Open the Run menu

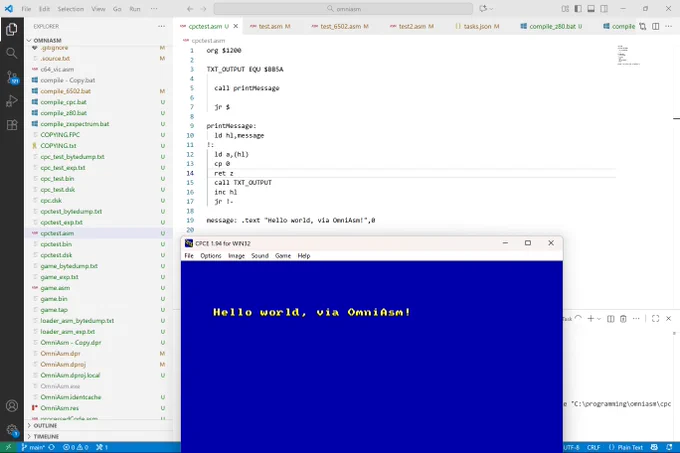click(135, 9)
